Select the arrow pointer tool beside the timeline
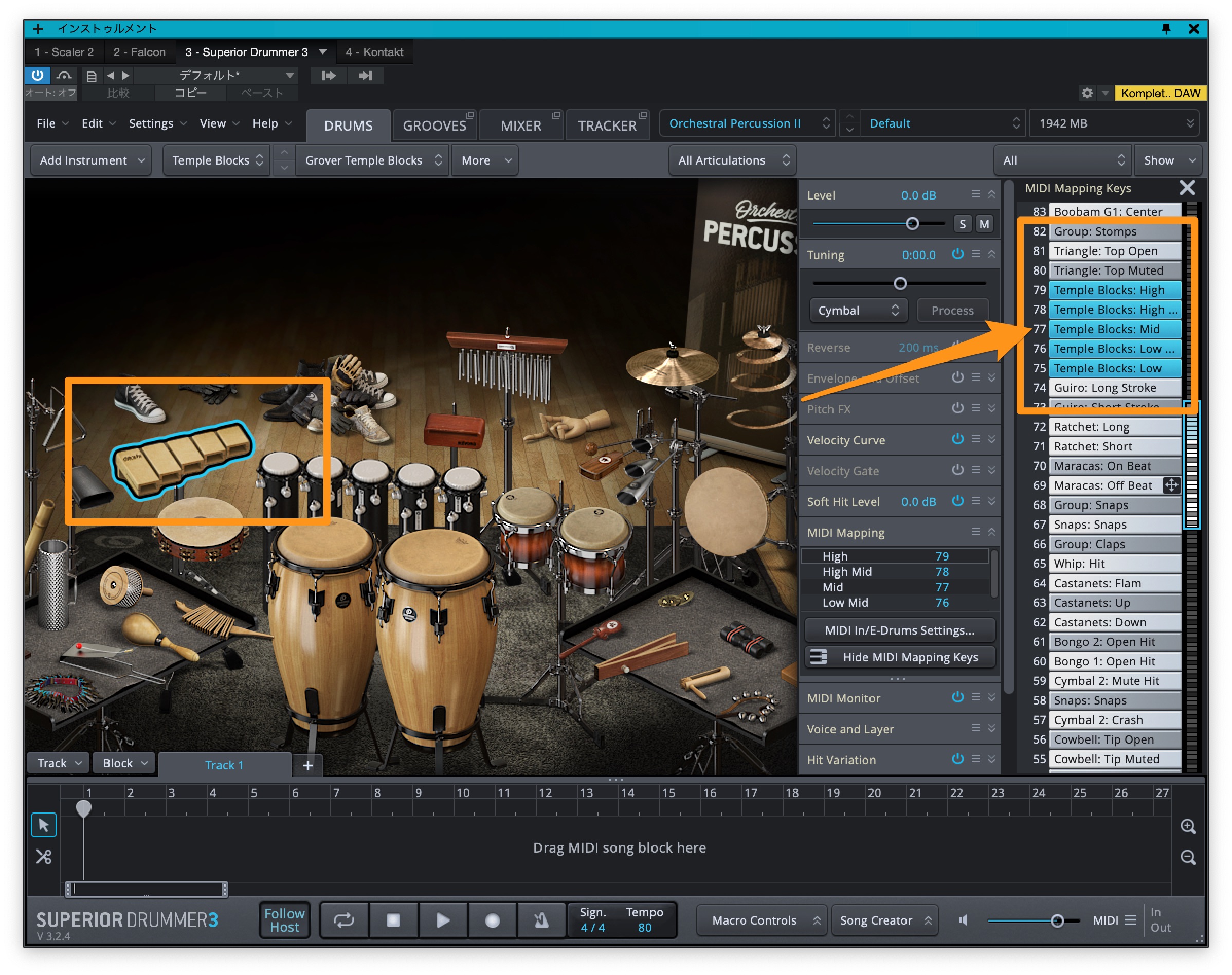1232x975 pixels. (43, 825)
